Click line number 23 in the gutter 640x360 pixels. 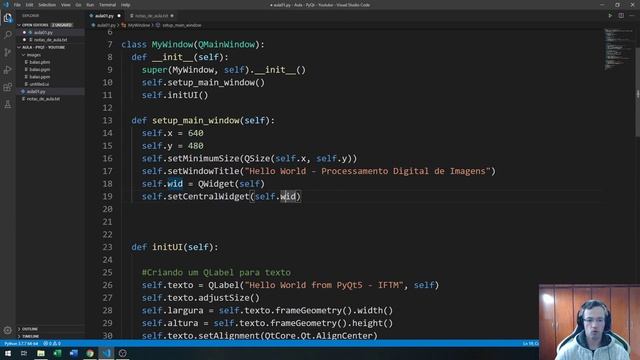tap(107, 247)
